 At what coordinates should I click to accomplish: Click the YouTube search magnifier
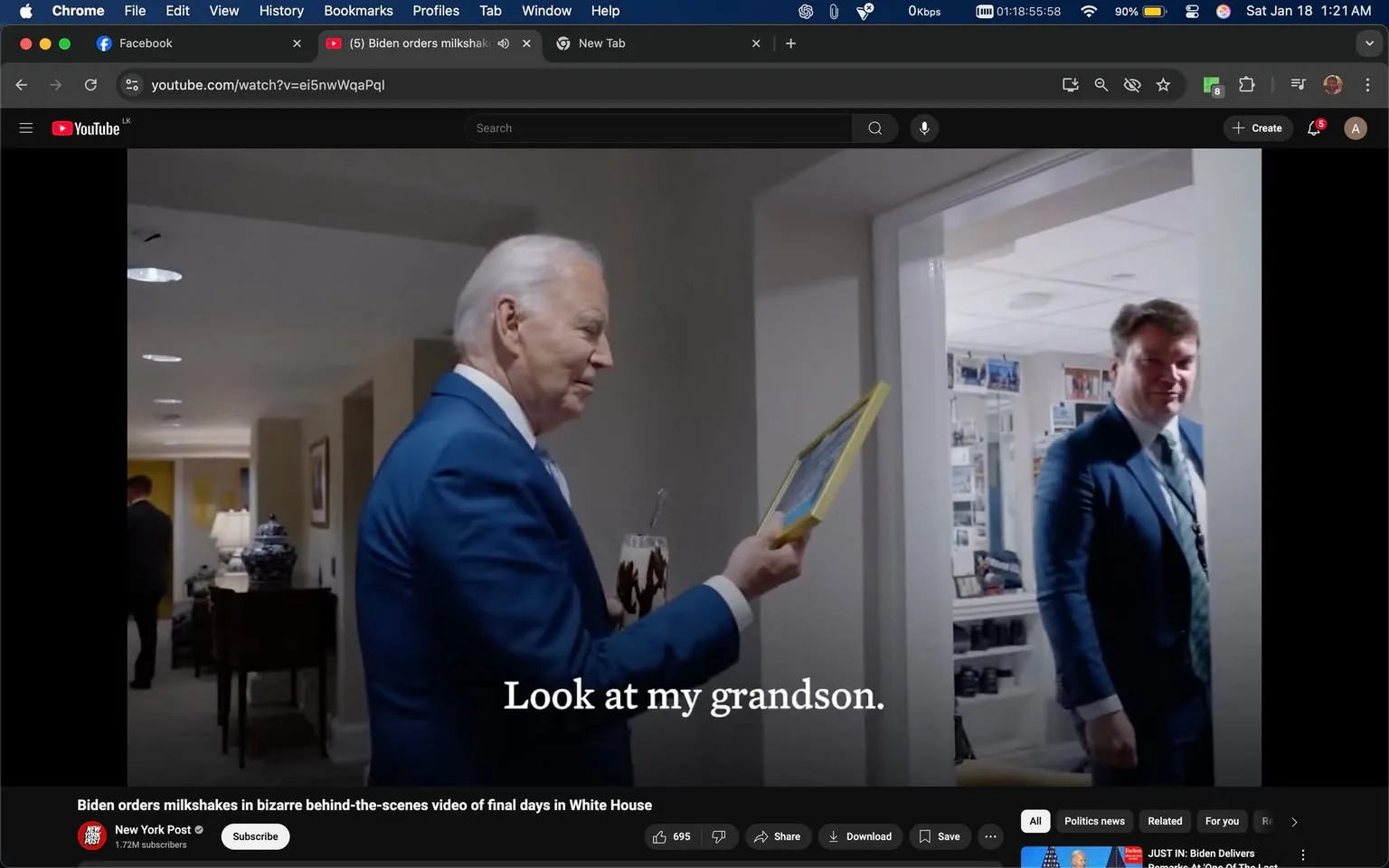click(x=873, y=127)
